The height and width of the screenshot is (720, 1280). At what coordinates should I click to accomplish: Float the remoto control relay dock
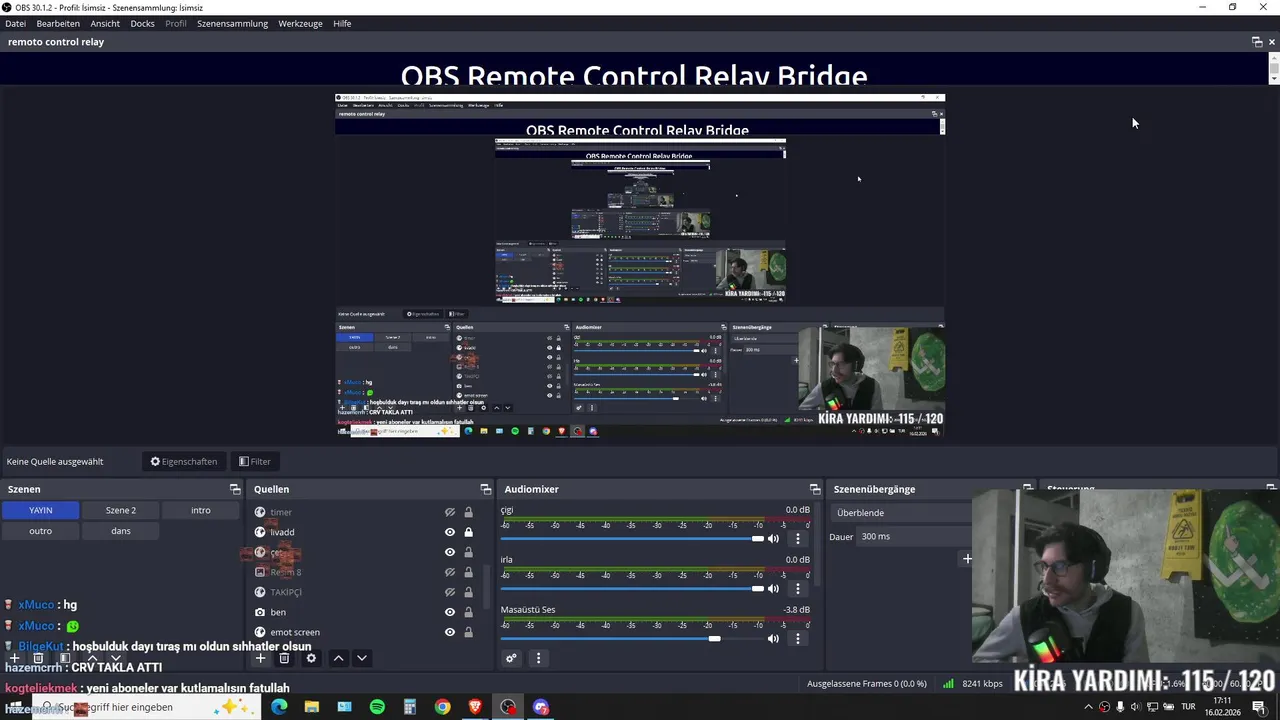click(x=1257, y=42)
